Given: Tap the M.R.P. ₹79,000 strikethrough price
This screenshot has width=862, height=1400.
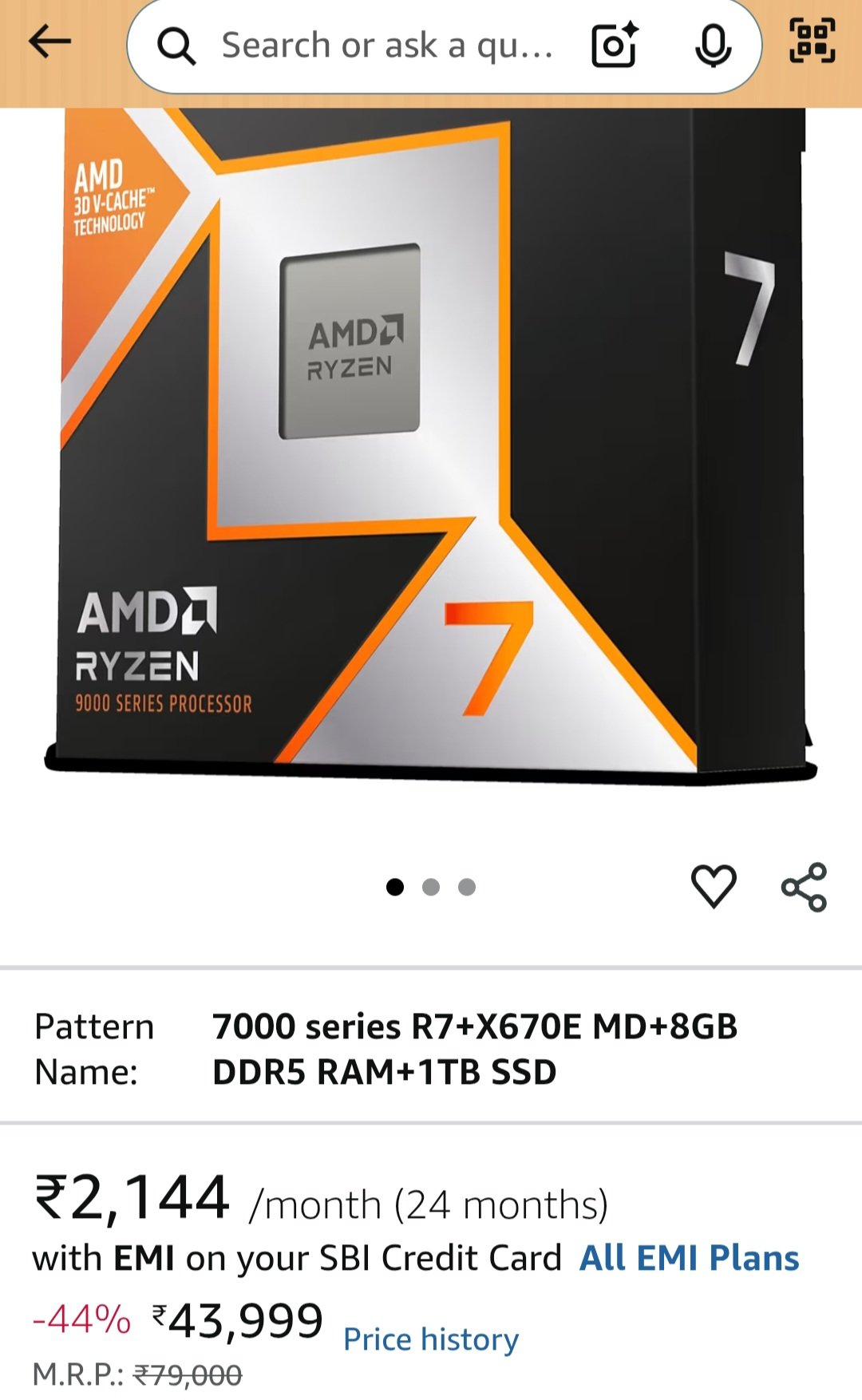Looking at the screenshot, I should point(137,1375).
